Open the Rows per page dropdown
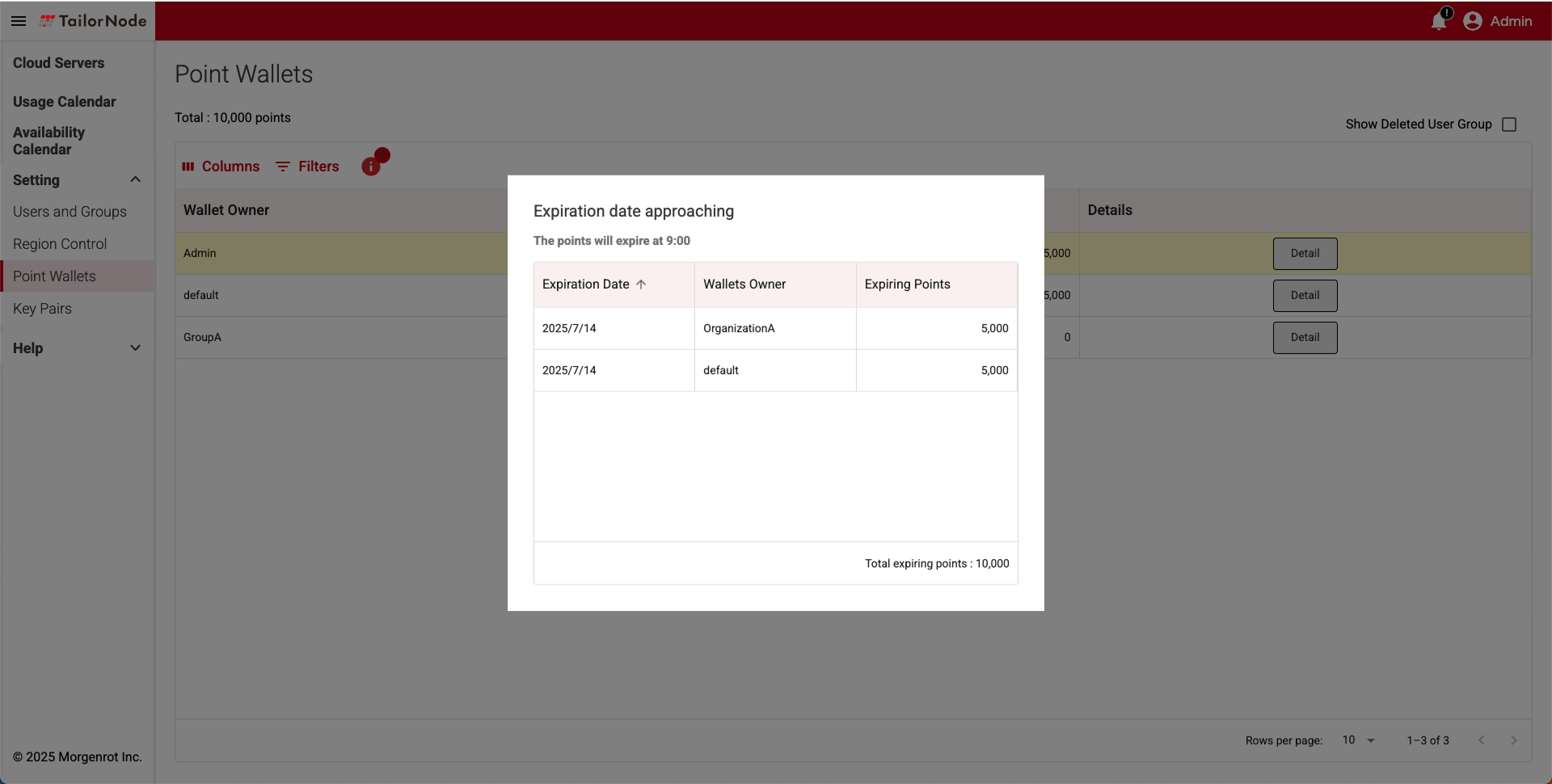The height and width of the screenshot is (784, 1552). [1359, 740]
